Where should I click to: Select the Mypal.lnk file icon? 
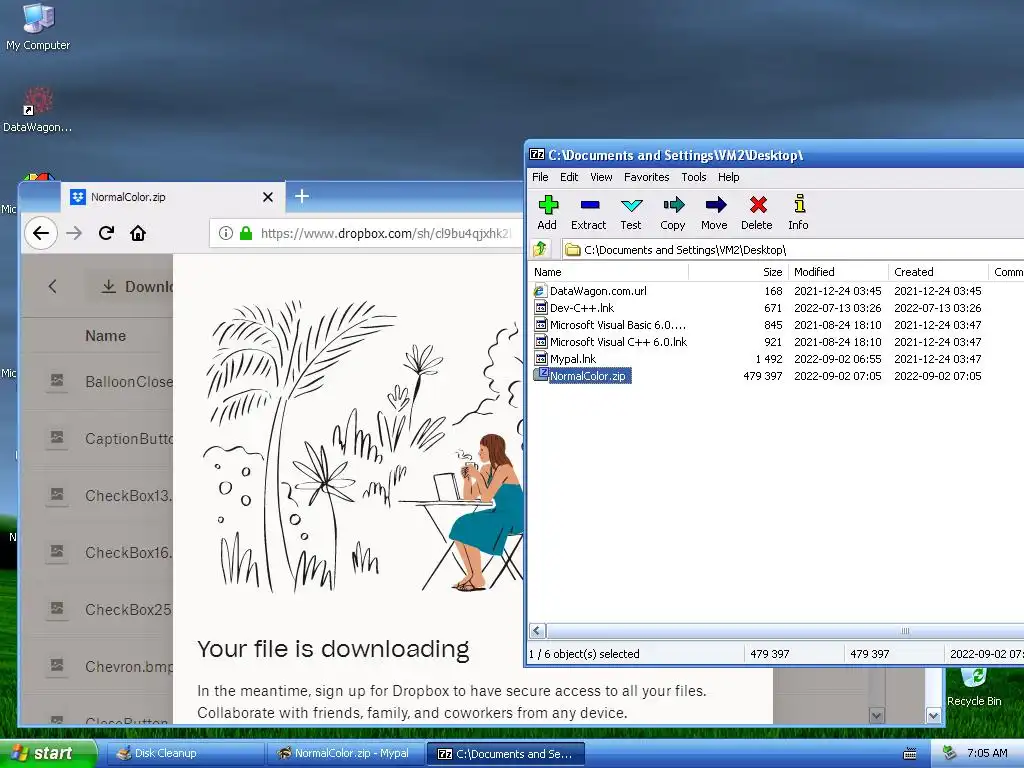[540, 359]
